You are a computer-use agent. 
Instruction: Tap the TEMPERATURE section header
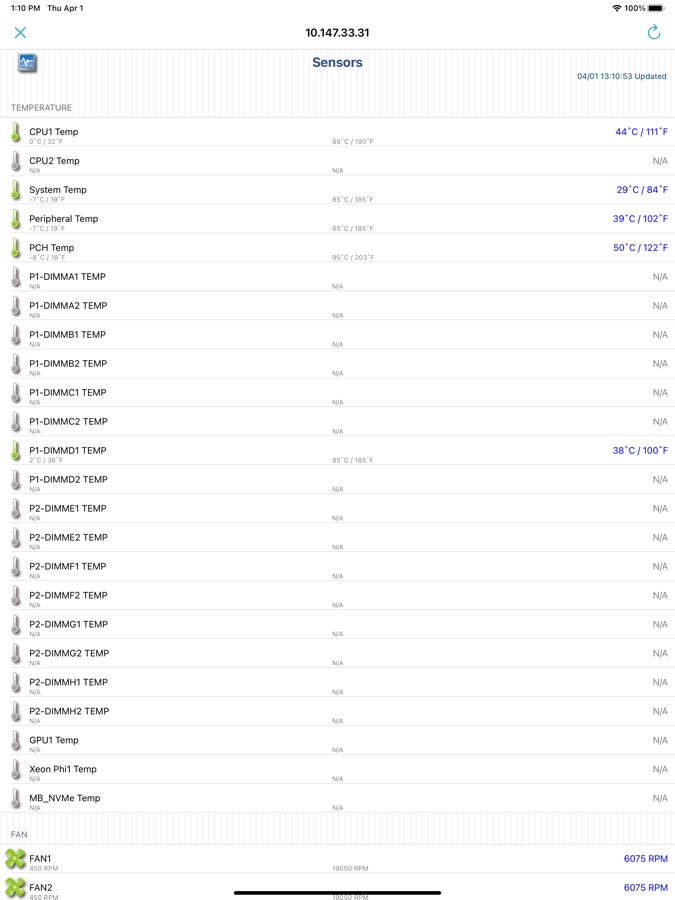[42, 108]
